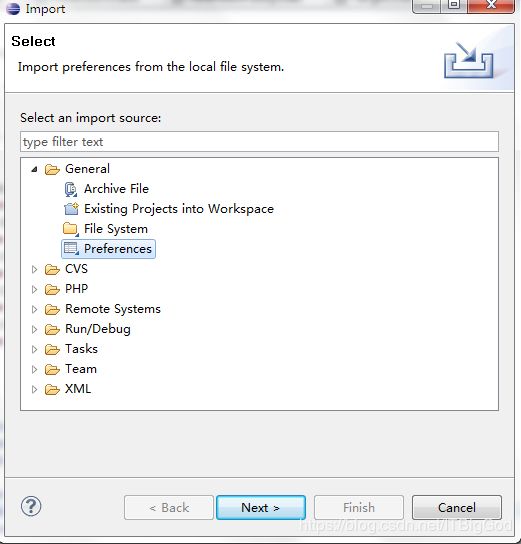
Task: Collapse the General category
Action: (x=34, y=169)
